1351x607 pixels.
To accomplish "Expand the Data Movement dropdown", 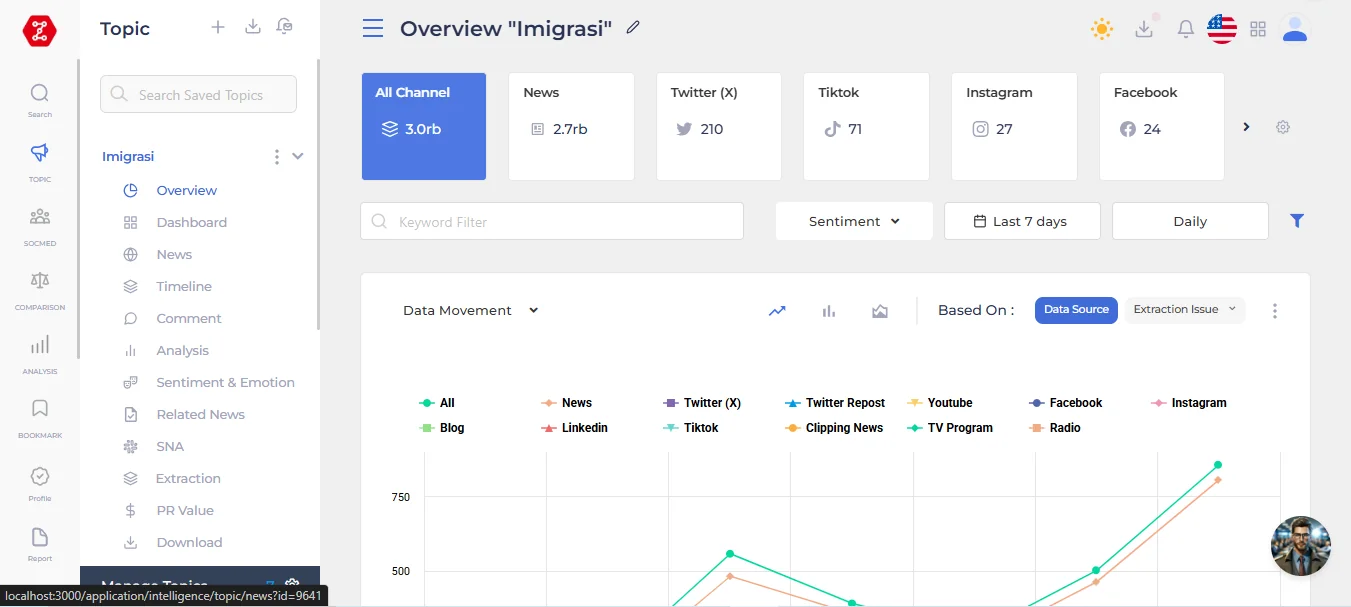I will coord(470,311).
